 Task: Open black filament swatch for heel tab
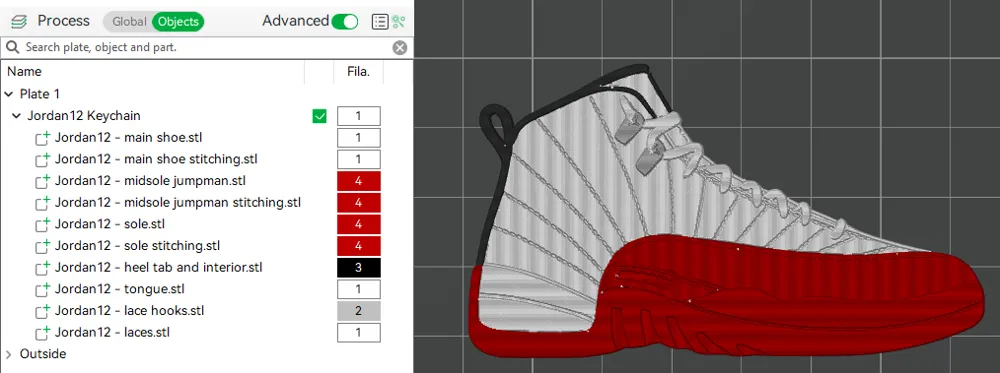tap(358, 267)
